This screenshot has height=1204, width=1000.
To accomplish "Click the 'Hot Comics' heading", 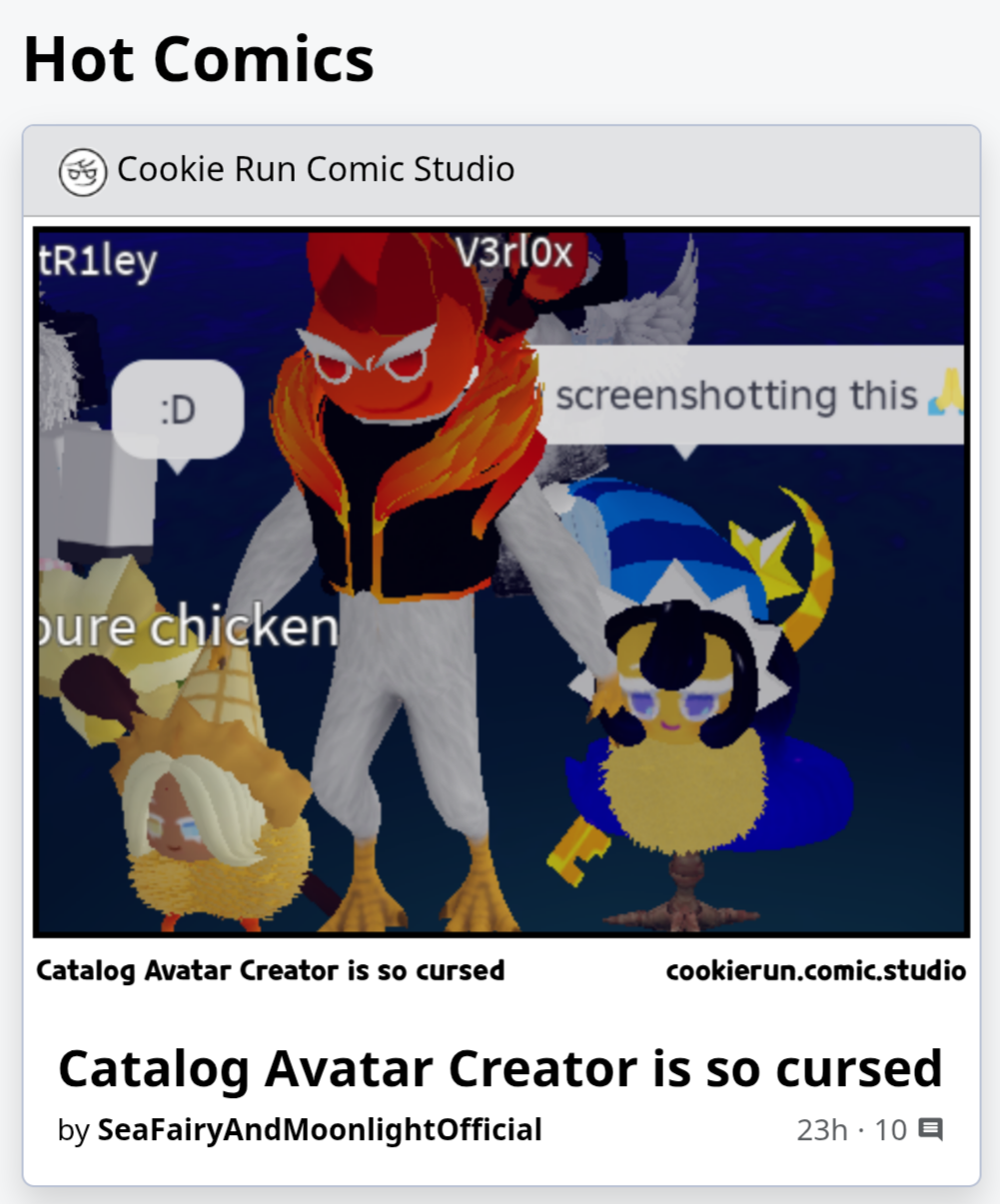I will tap(199, 58).
